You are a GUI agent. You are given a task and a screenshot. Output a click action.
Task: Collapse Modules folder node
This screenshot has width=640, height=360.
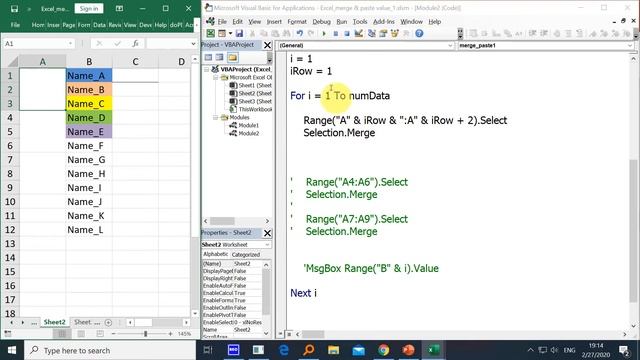click(216, 118)
